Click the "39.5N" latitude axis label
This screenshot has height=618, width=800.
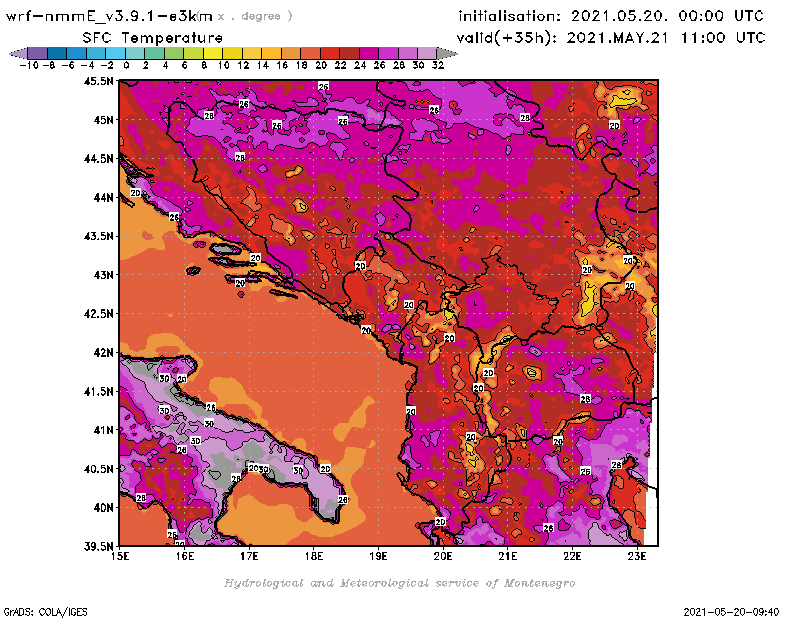pos(98,547)
